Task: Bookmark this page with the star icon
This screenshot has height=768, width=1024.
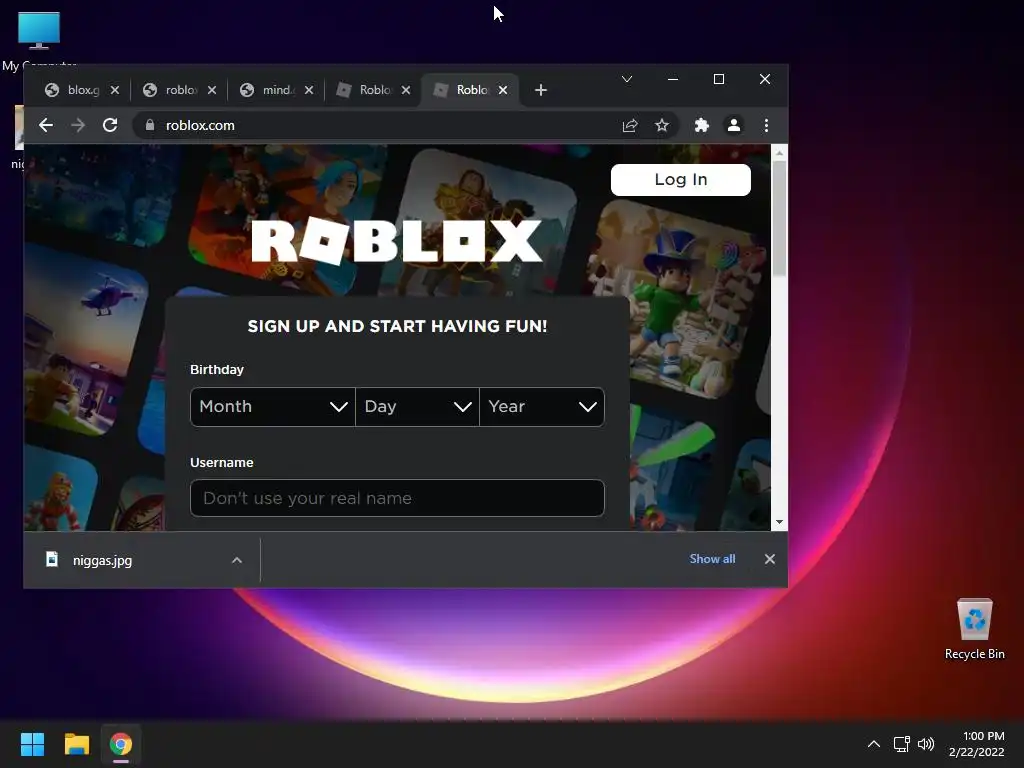Action: 662,125
